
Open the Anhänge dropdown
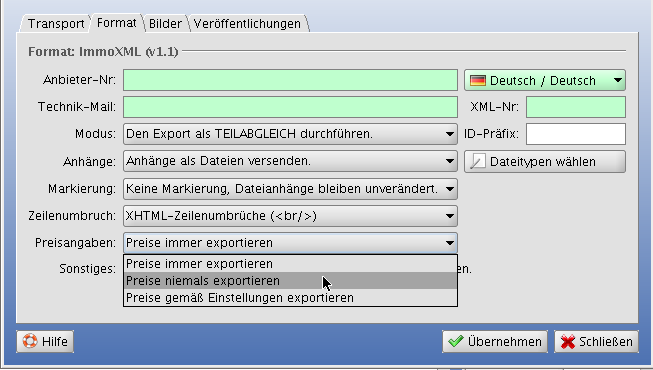tap(290, 161)
